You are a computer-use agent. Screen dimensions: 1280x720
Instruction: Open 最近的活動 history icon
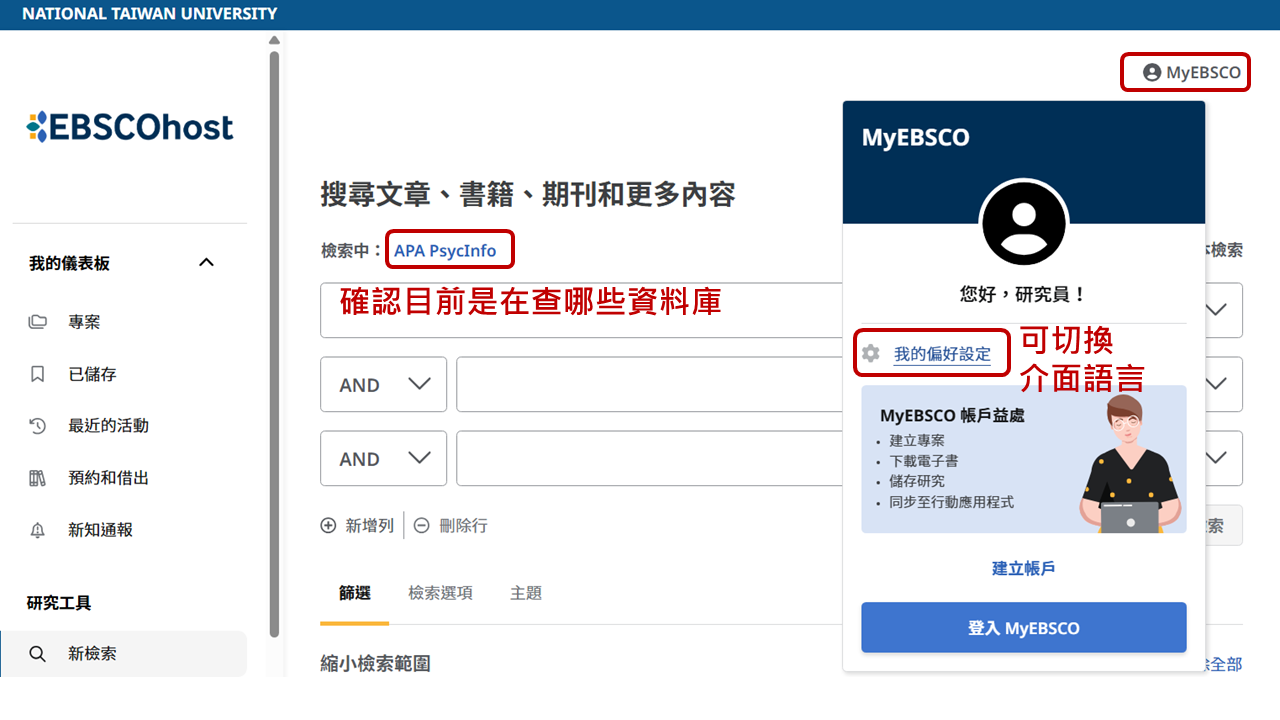click(x=38, y=426)
